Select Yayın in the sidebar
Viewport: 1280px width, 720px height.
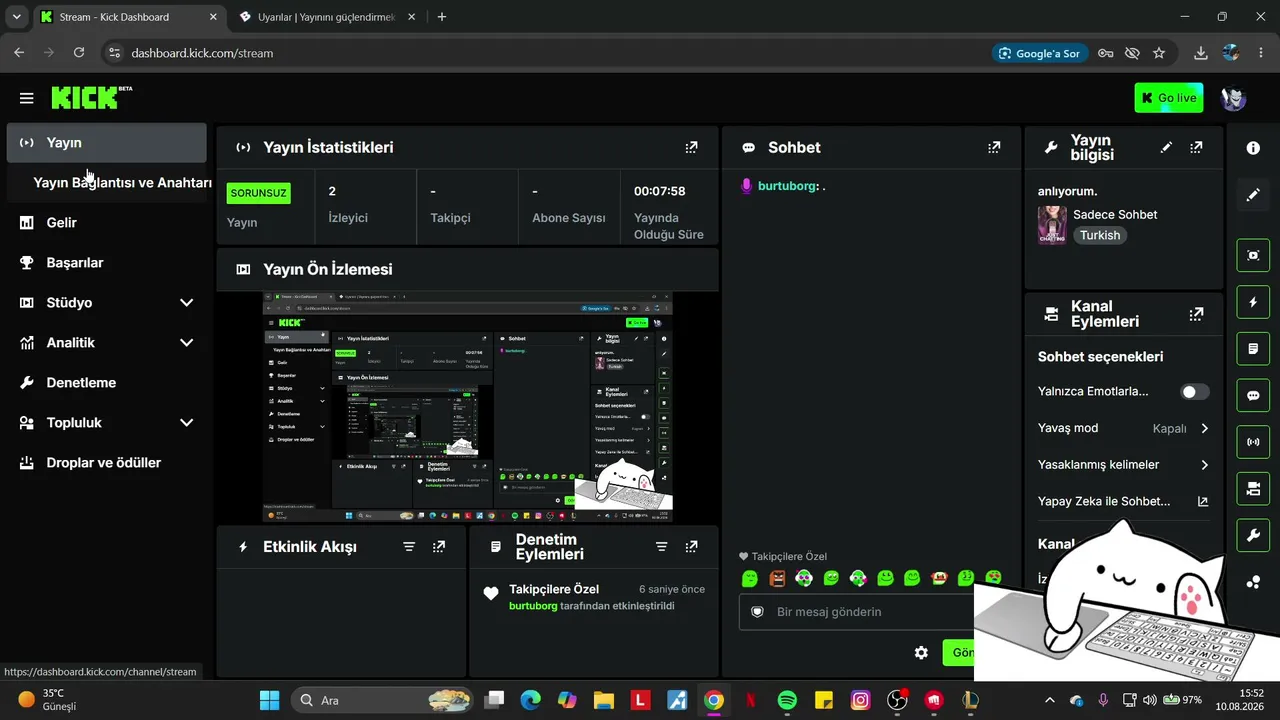106,143
